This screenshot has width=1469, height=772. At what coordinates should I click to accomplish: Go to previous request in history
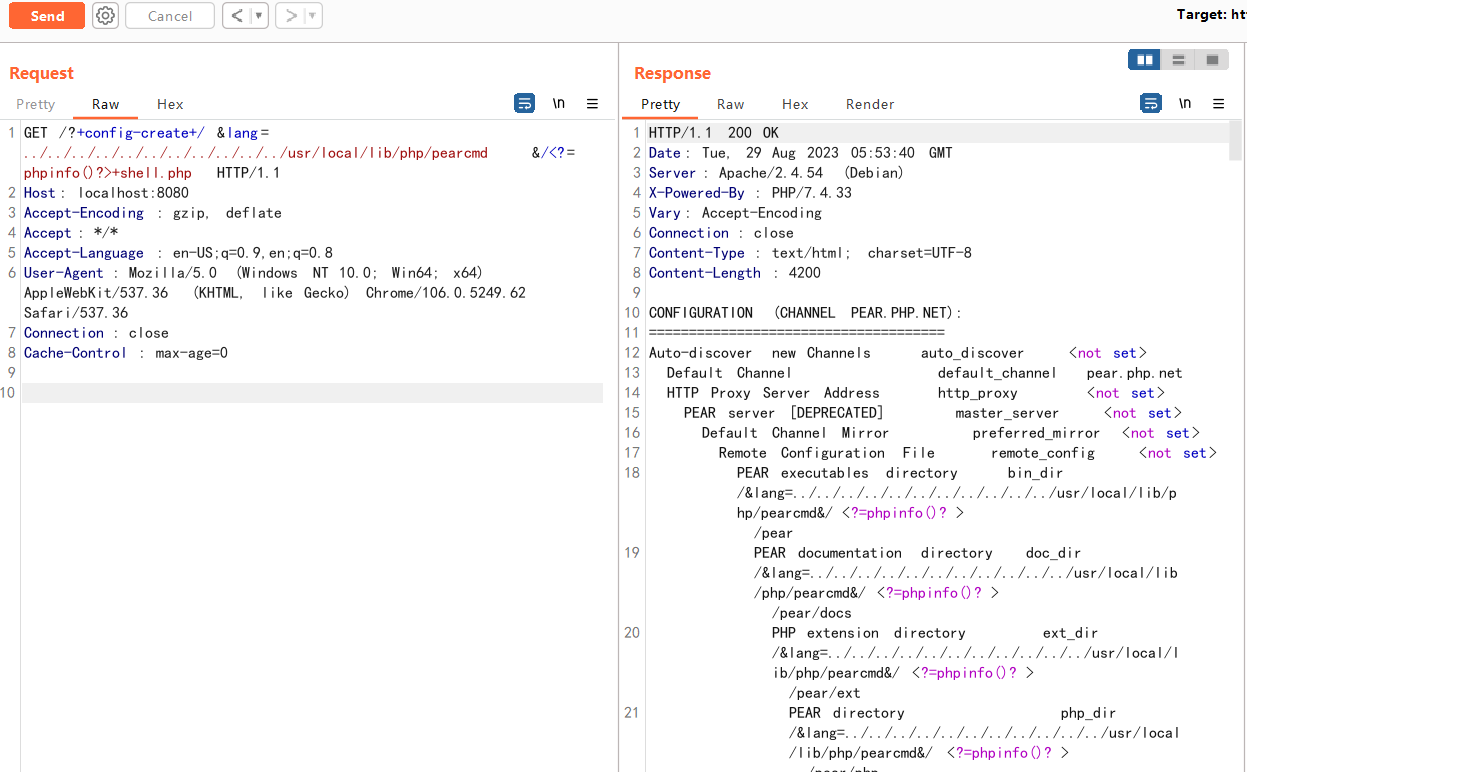pyautogui.click(x=235, y=16)
